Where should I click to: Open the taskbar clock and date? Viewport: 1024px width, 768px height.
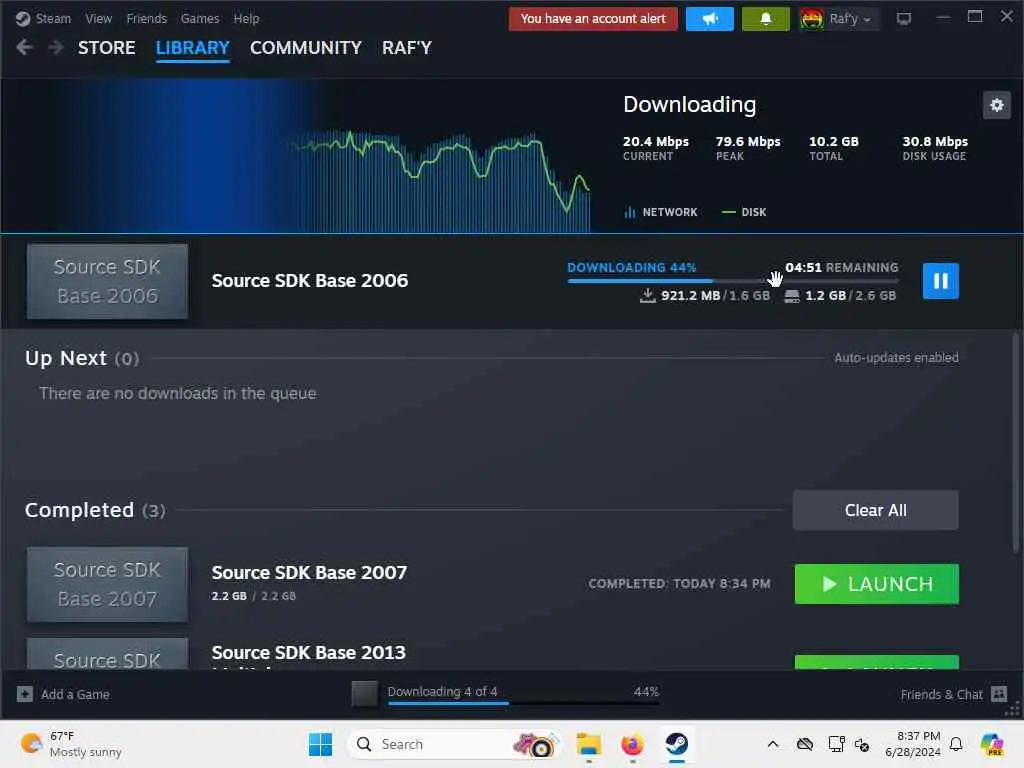[912, 744]
